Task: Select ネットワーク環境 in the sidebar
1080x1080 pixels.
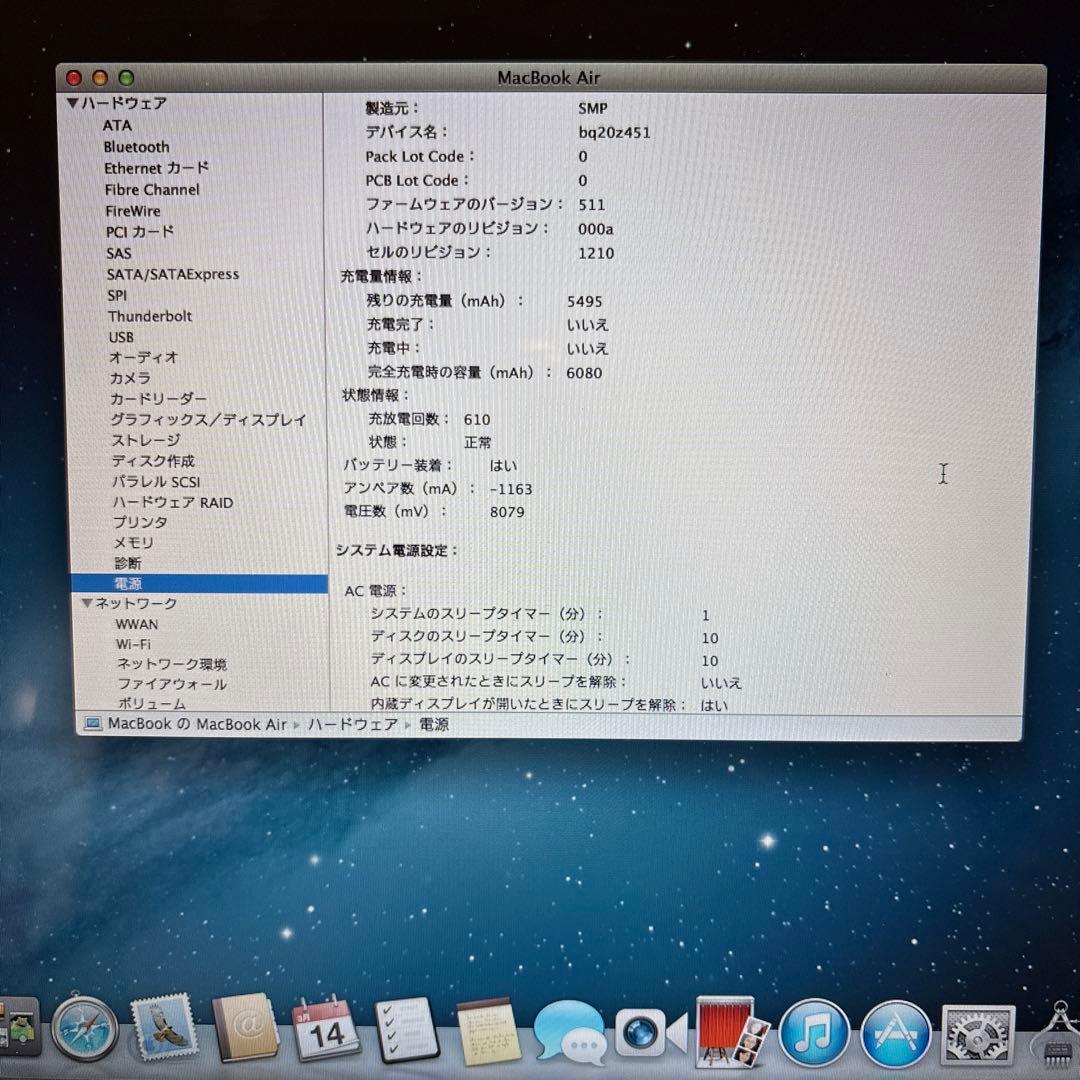Action: (x=172, y=664)
